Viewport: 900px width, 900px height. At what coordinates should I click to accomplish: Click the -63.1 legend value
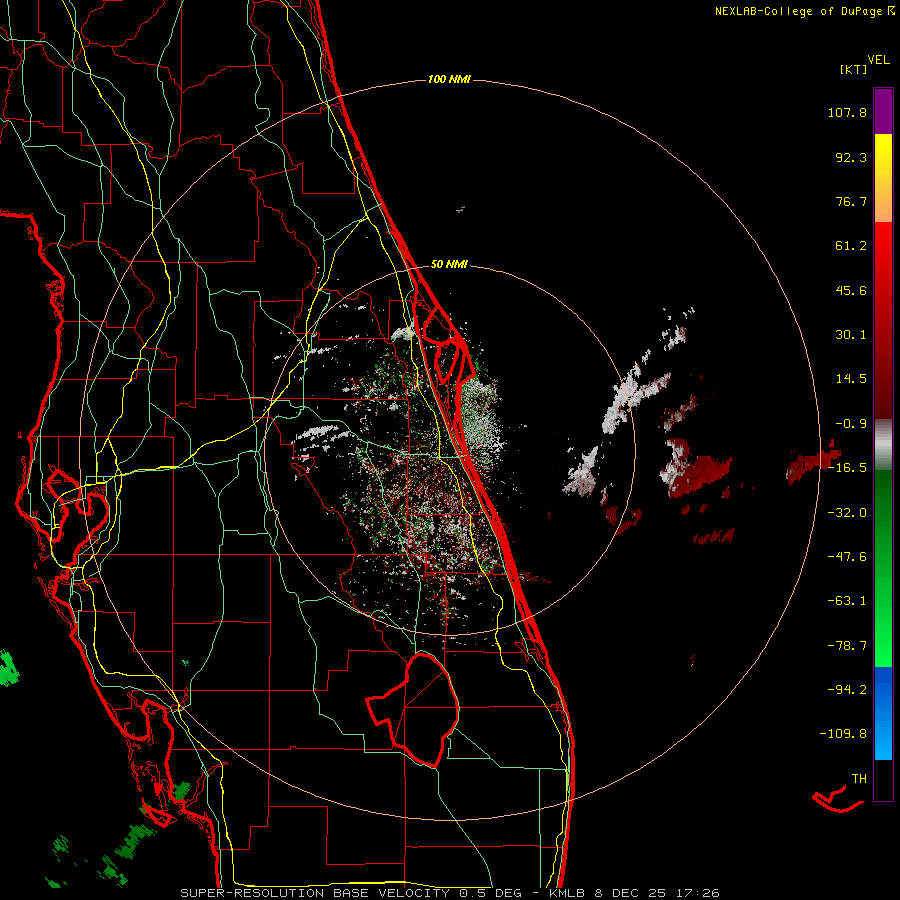coord(847,601)
